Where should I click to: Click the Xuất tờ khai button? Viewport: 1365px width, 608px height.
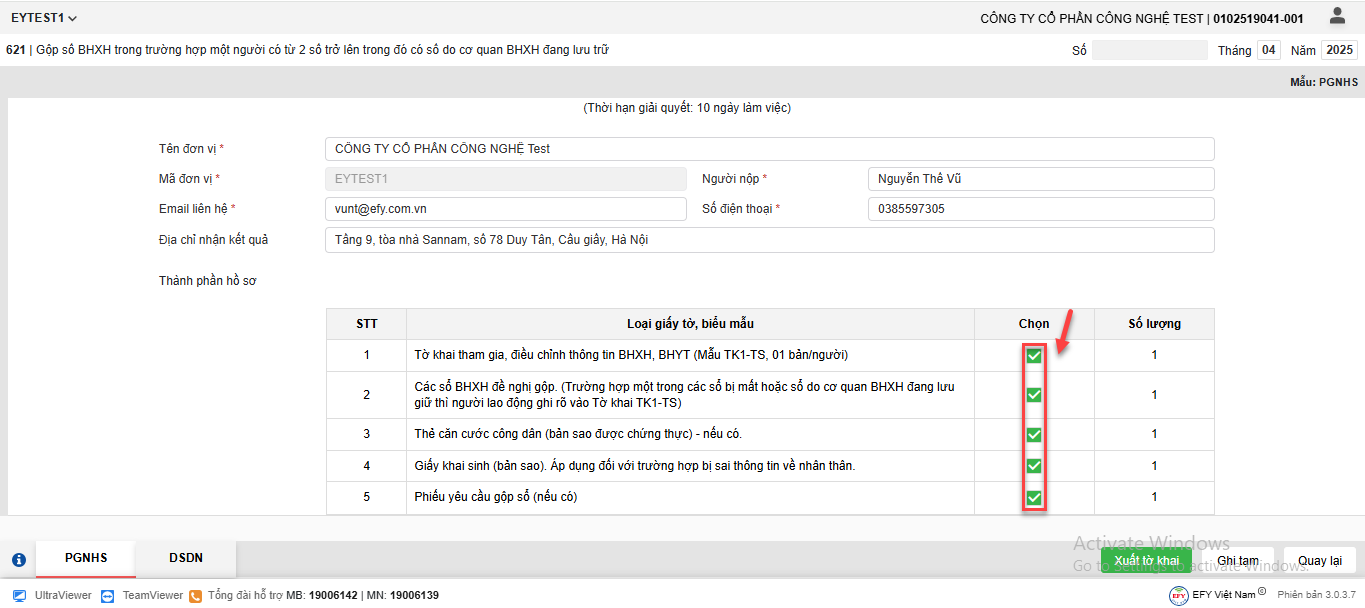[1146, 561]
